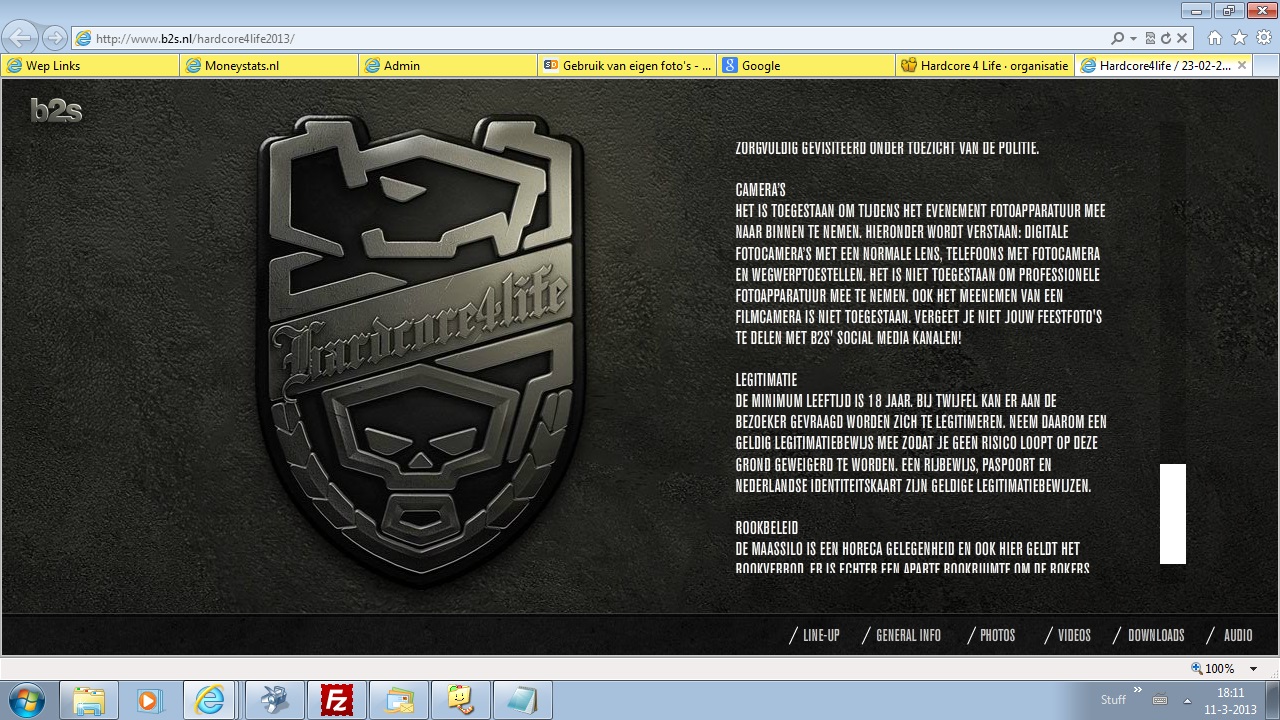Open the DOWNLOADS page link
The height and width of the screenshot is (720, 1280).
(x=1156, y=635)
